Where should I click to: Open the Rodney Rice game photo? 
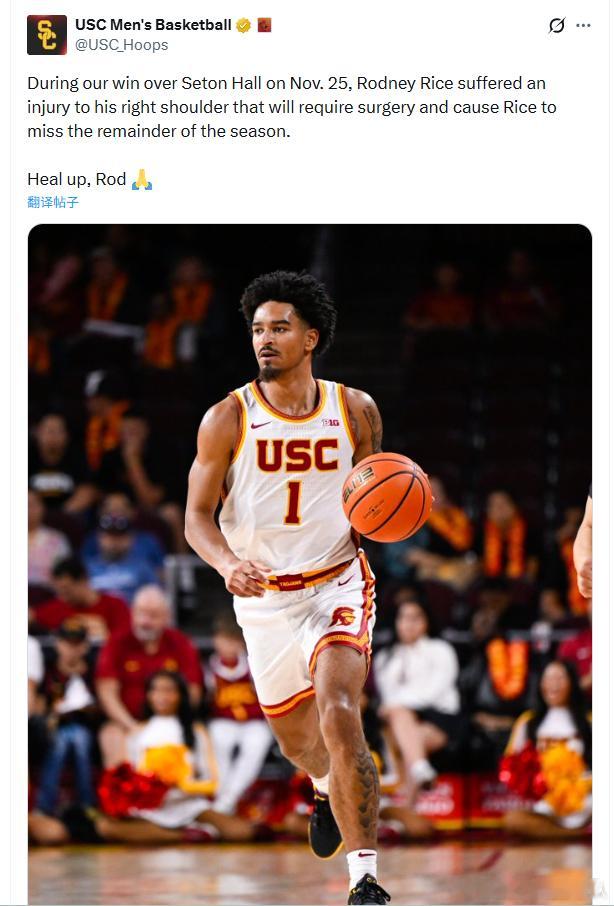click(x=310, y=563)
